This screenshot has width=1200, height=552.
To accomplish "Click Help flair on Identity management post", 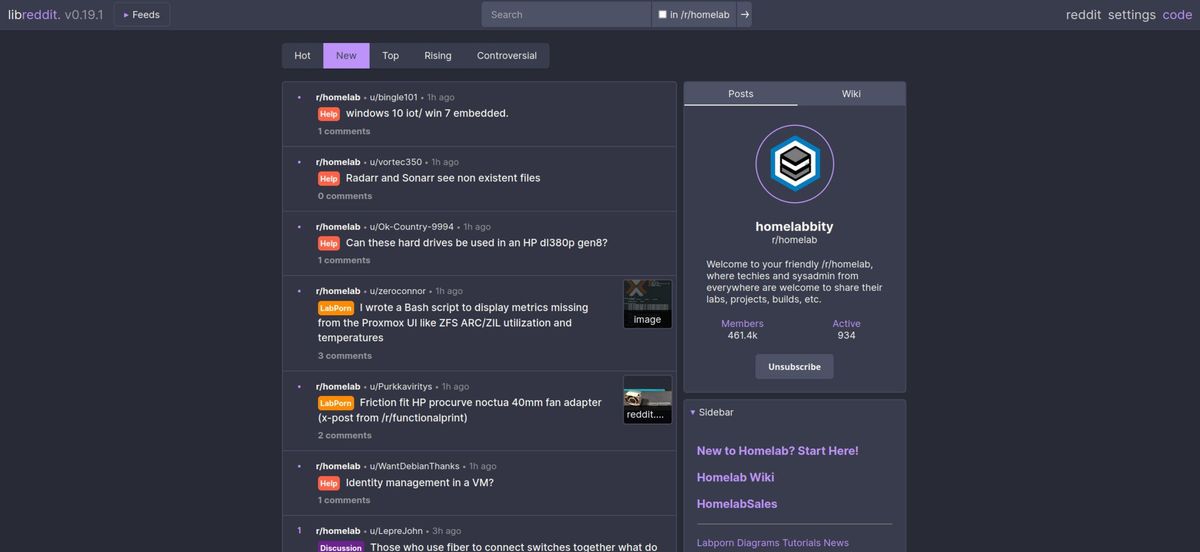I will [329, 483].
